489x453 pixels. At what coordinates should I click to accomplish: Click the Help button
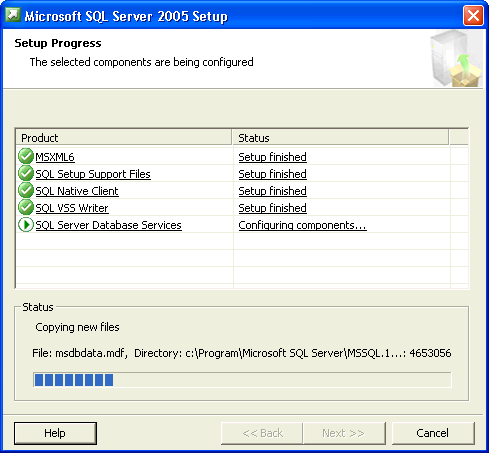click(55, 433)
